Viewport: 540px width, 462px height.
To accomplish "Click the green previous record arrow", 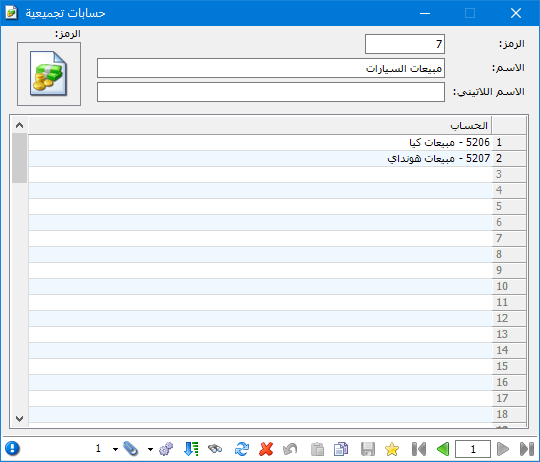I will point(443,449).
